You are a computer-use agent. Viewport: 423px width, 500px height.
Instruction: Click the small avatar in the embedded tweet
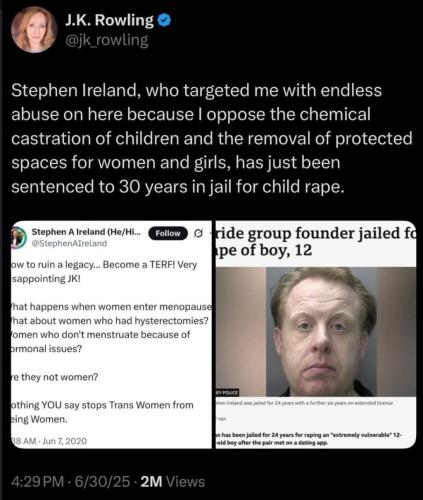click(x=19, y=237)
